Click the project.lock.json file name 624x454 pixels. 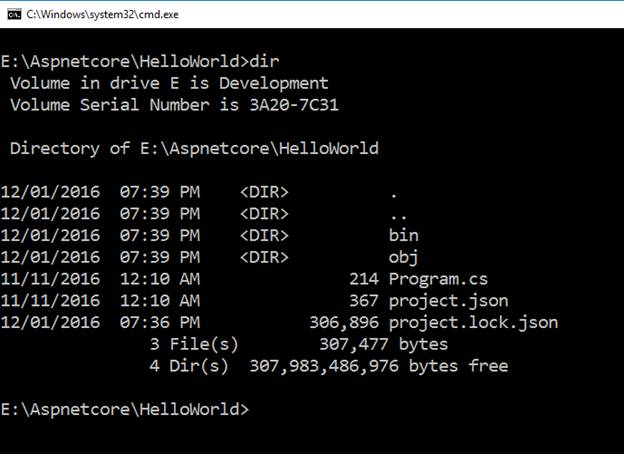473,322
